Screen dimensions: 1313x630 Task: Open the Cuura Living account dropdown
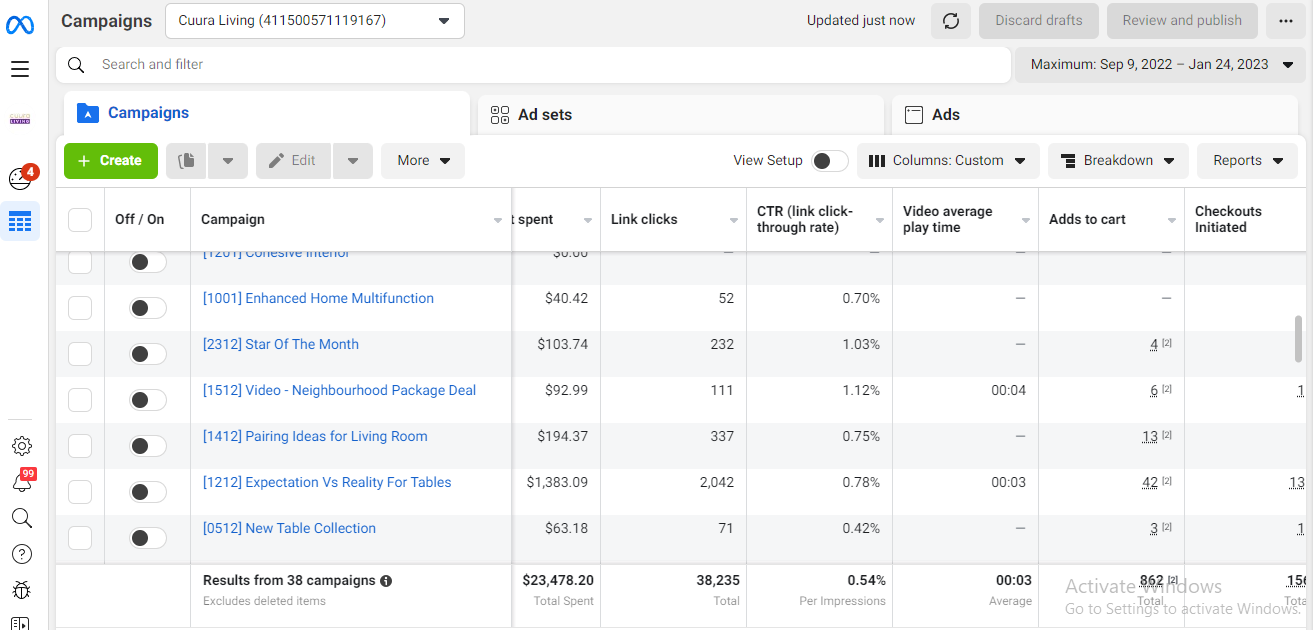click(x=314, y=20)
